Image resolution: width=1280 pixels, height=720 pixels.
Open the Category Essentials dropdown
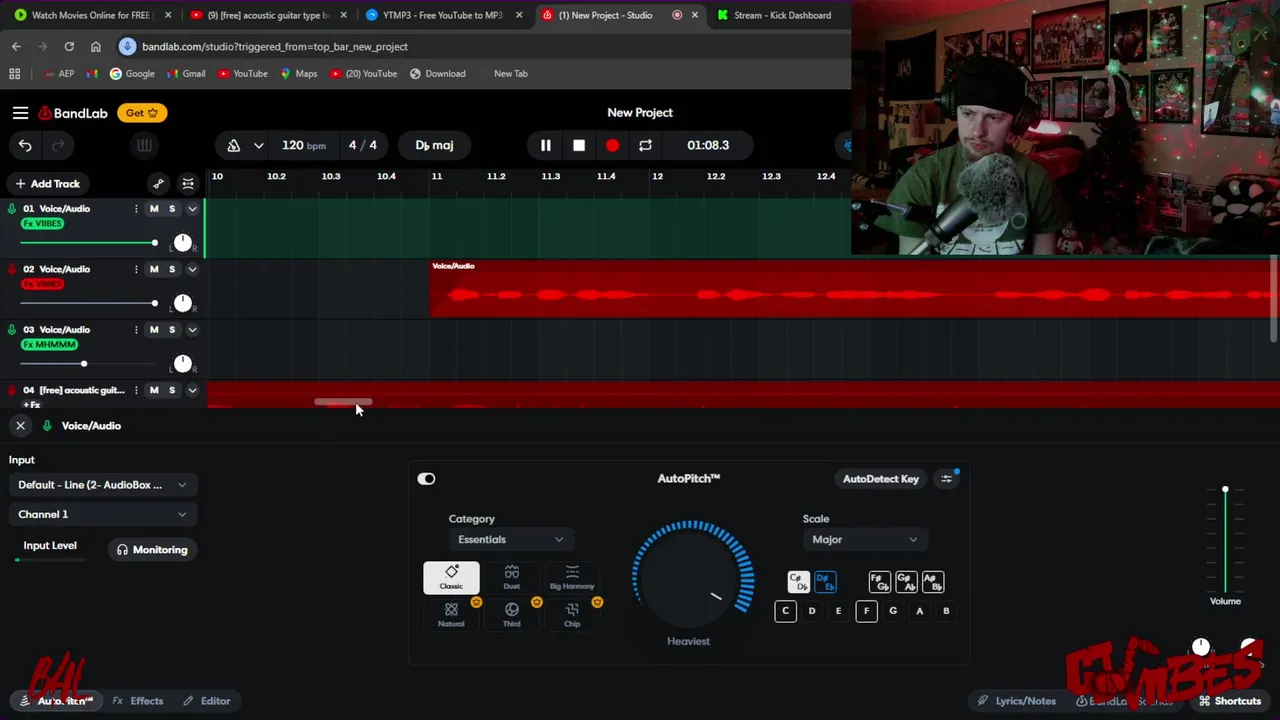click(x=510, y=540)
